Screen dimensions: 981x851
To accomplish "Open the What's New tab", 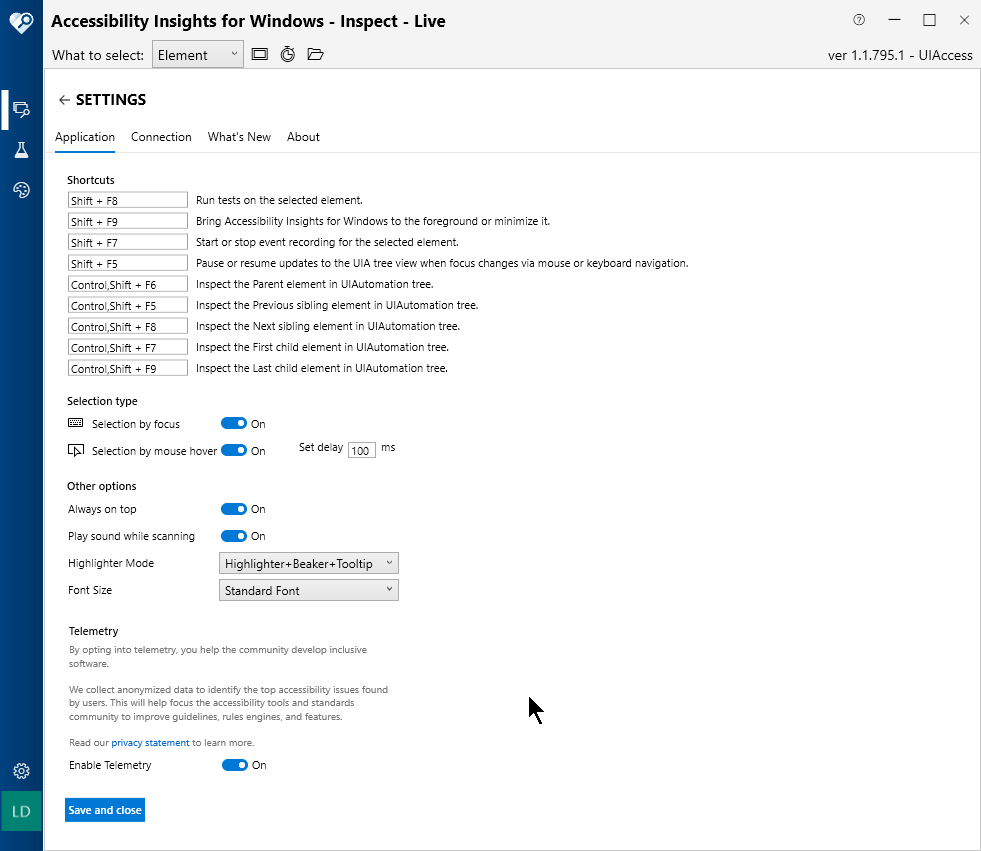I will pyautogui.click(x=239, y=137).
